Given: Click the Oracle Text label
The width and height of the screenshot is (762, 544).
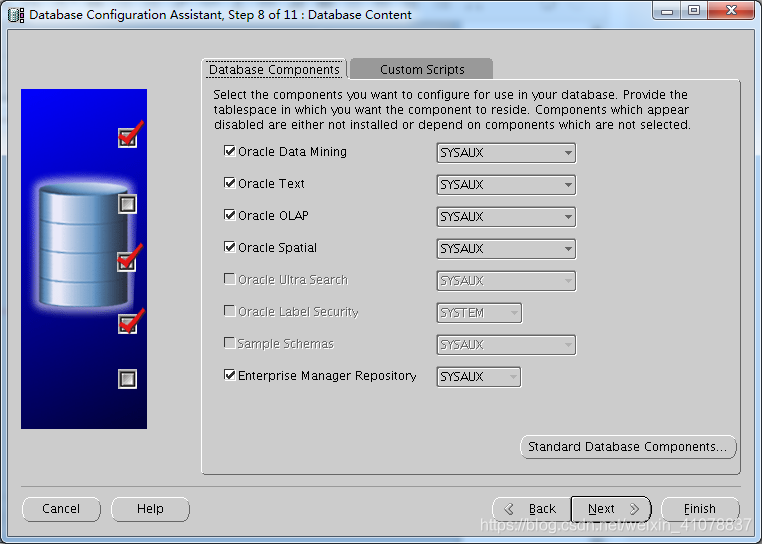Looking at the screenshot, I should point(271,184).
